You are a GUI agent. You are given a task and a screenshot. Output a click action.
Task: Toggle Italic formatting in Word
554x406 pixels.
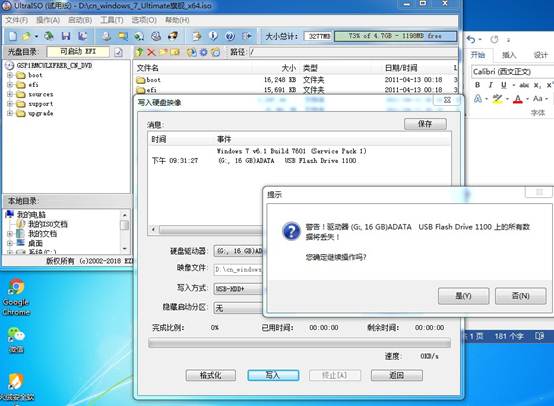(490, 85)
